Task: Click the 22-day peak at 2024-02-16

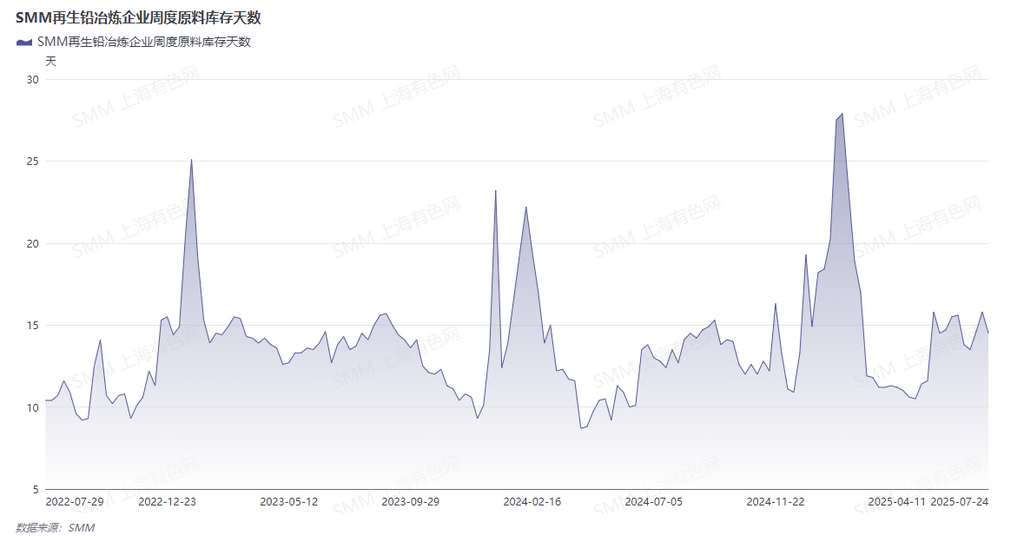Action: pos(526,208)
